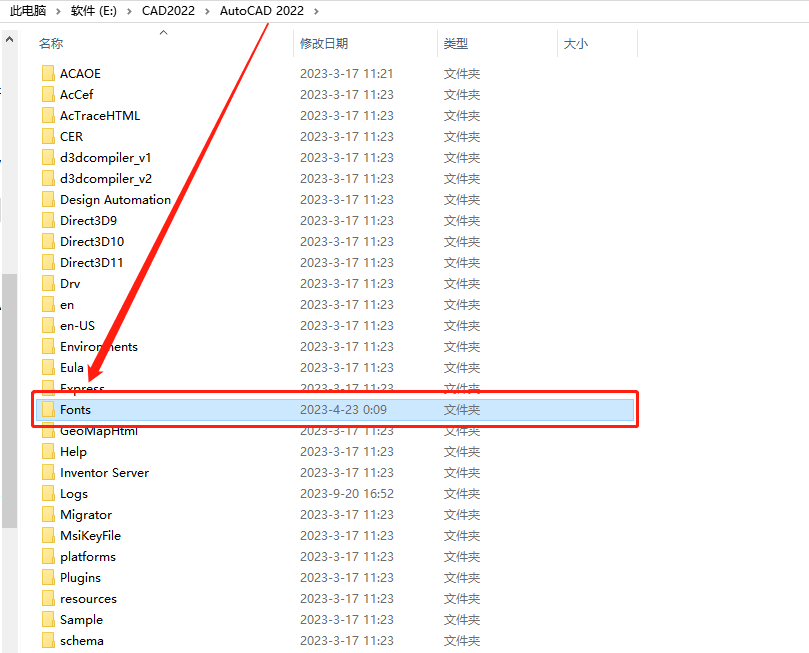
Task: Click the Help folder icon
Action: click(x=48, y=451)
